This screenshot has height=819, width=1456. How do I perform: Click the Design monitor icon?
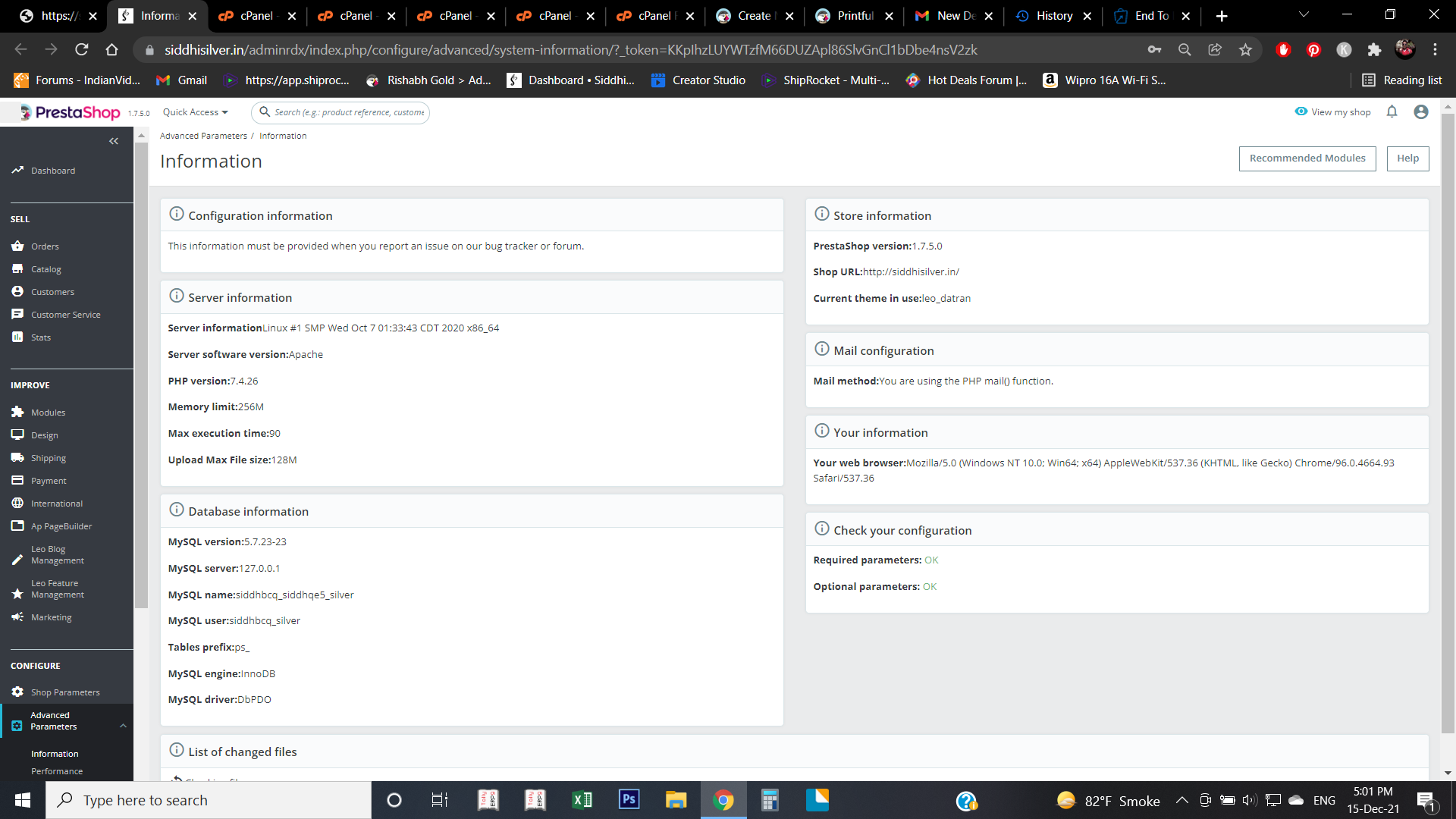(17, 435)
